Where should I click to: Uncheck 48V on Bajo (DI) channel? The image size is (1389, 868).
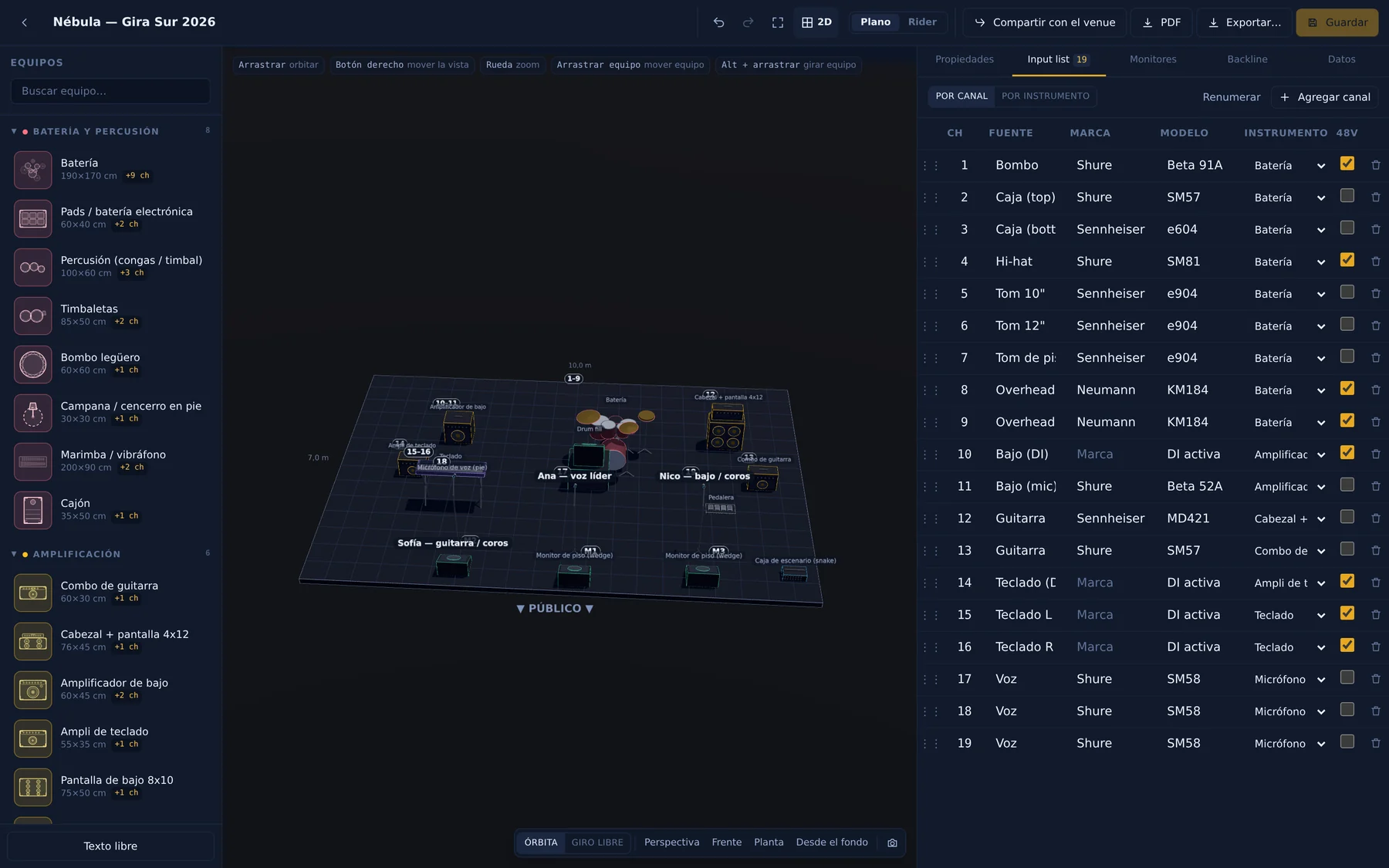pos(1347,453)
